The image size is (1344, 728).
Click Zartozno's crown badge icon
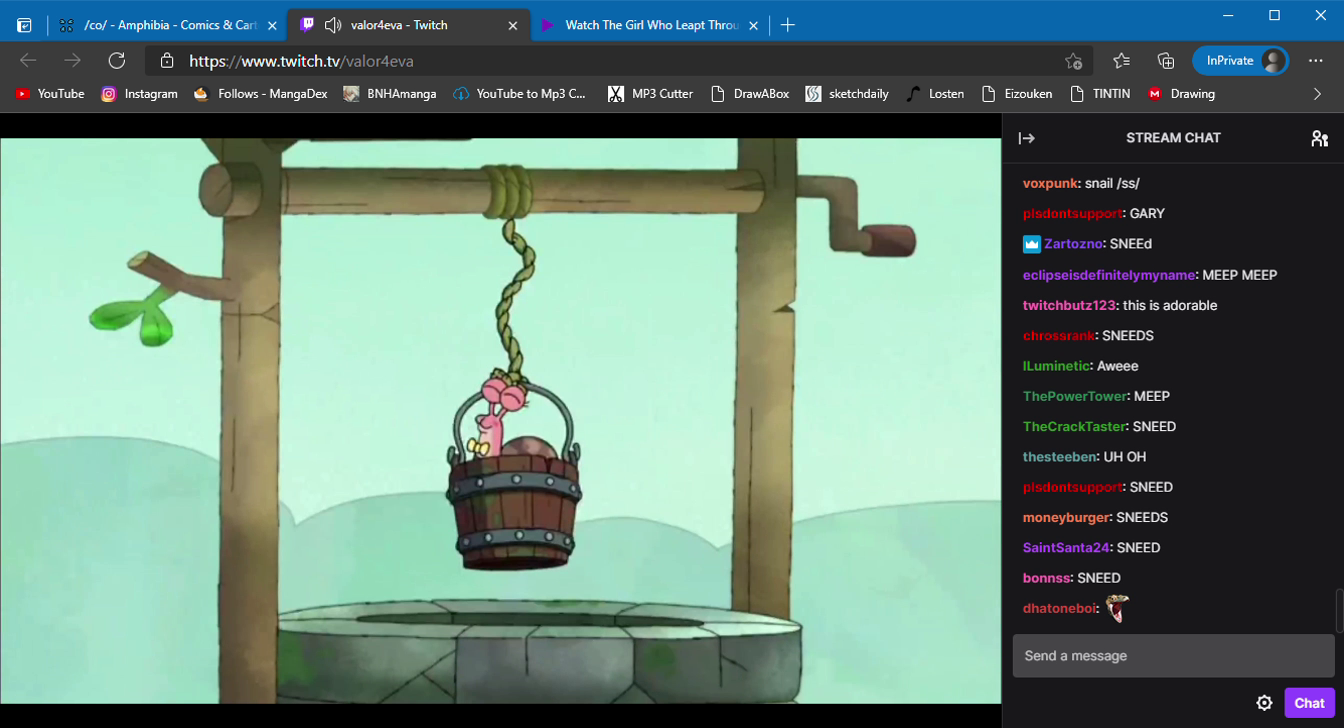click(1032, 244)
